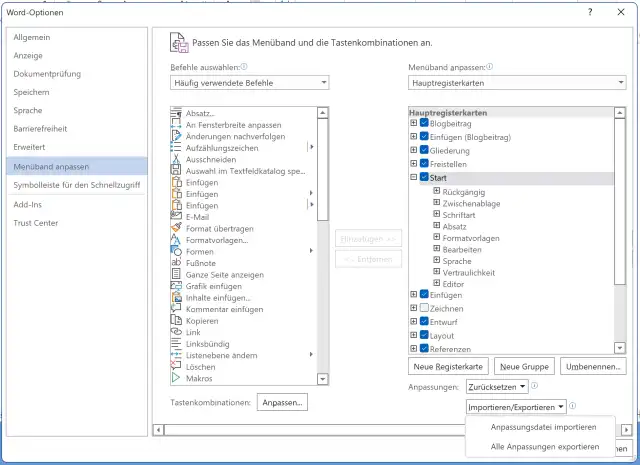Click the An Fensterbreite anpassen icon
Image resolution: width=640 pixels, height=465 pixels.
[x=176, y=125]
